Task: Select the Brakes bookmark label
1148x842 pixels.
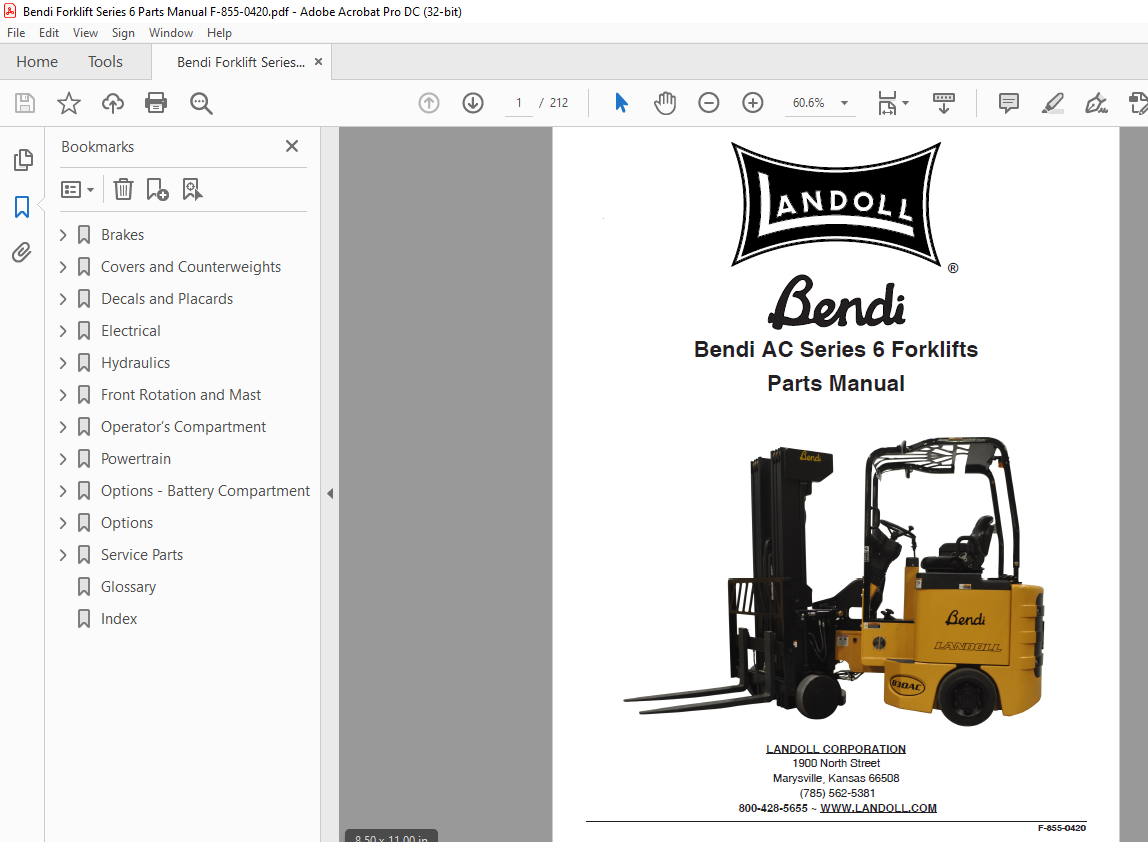Action: click(122, 235)
